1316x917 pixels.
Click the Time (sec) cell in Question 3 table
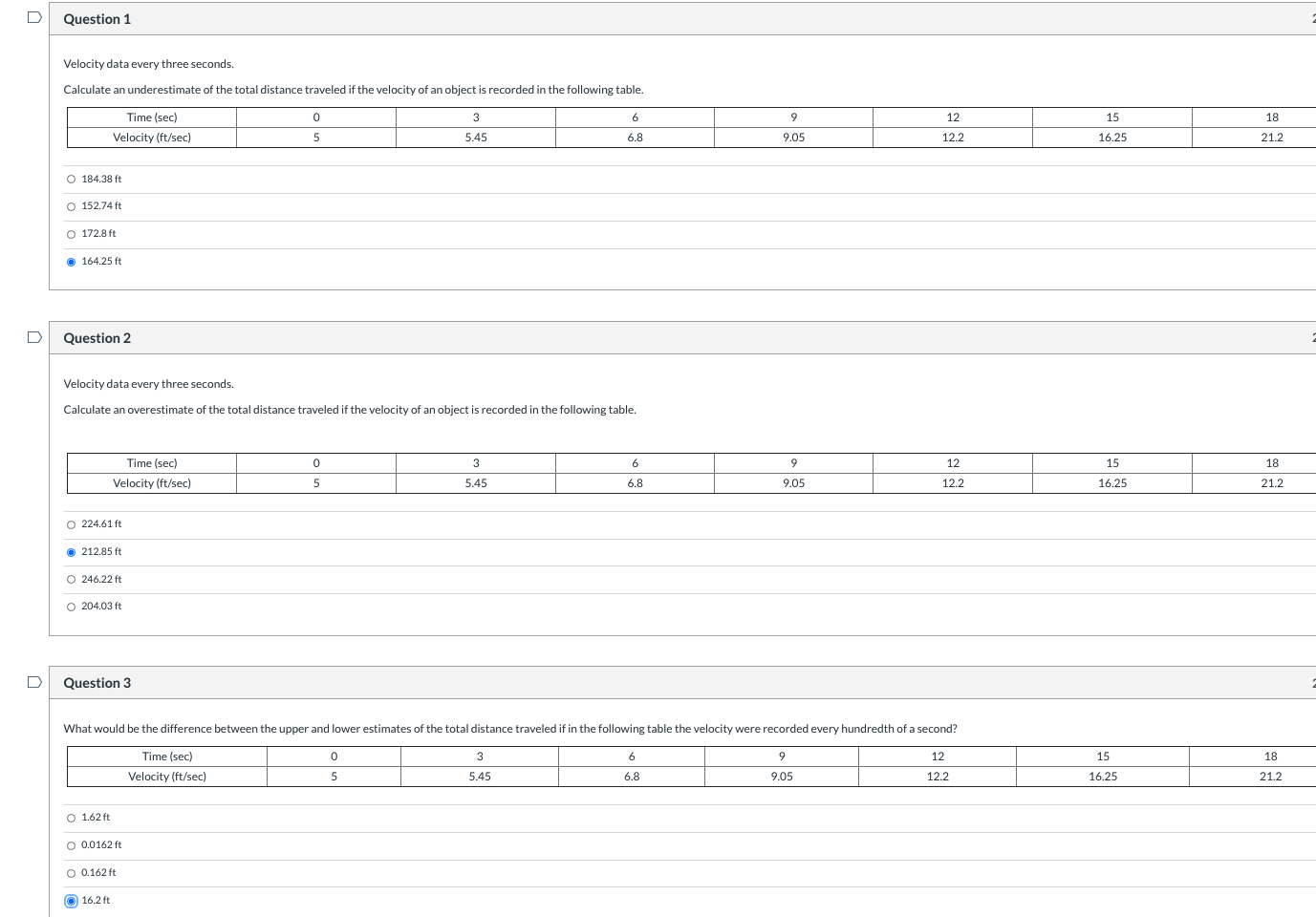(x=166, y=756)
